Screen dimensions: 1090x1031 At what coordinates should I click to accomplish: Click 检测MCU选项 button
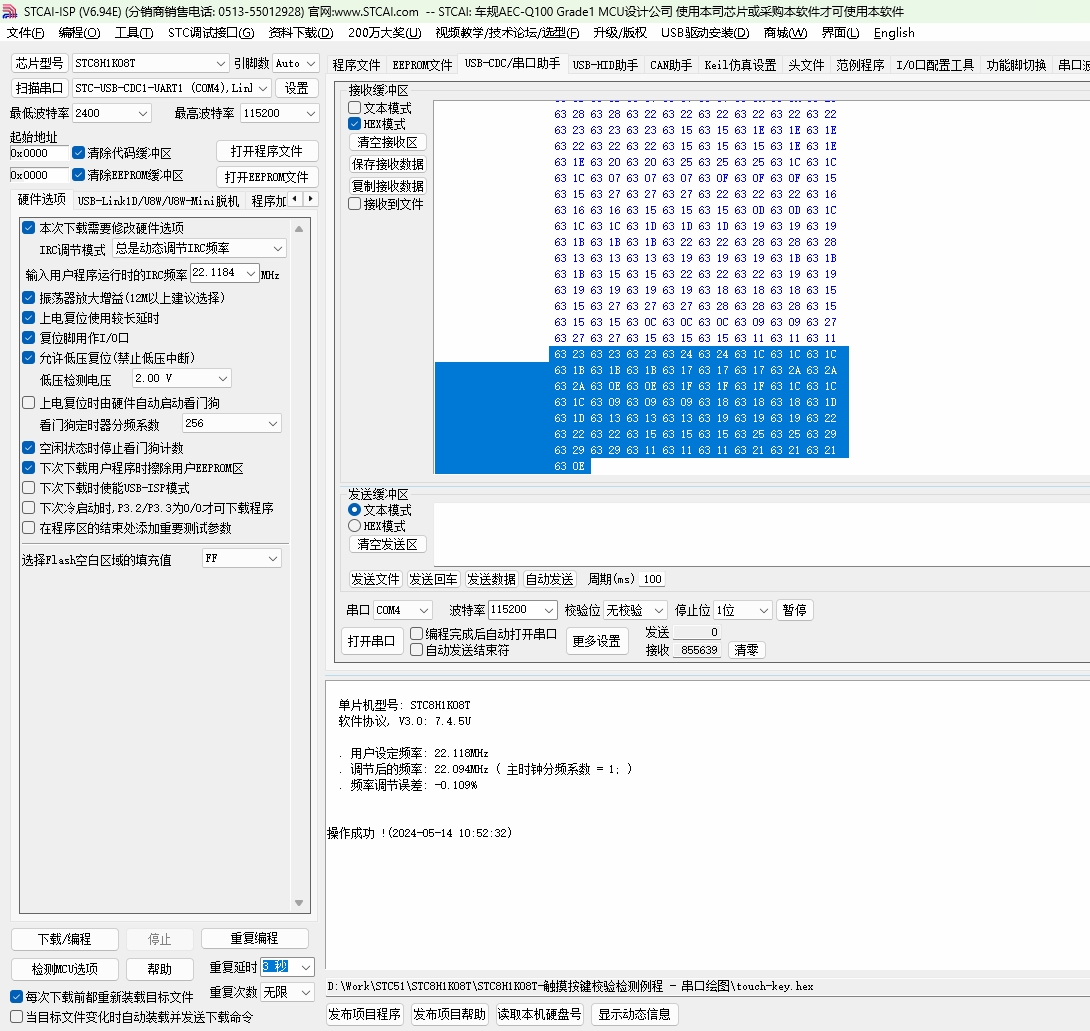[x=65, y=969]
